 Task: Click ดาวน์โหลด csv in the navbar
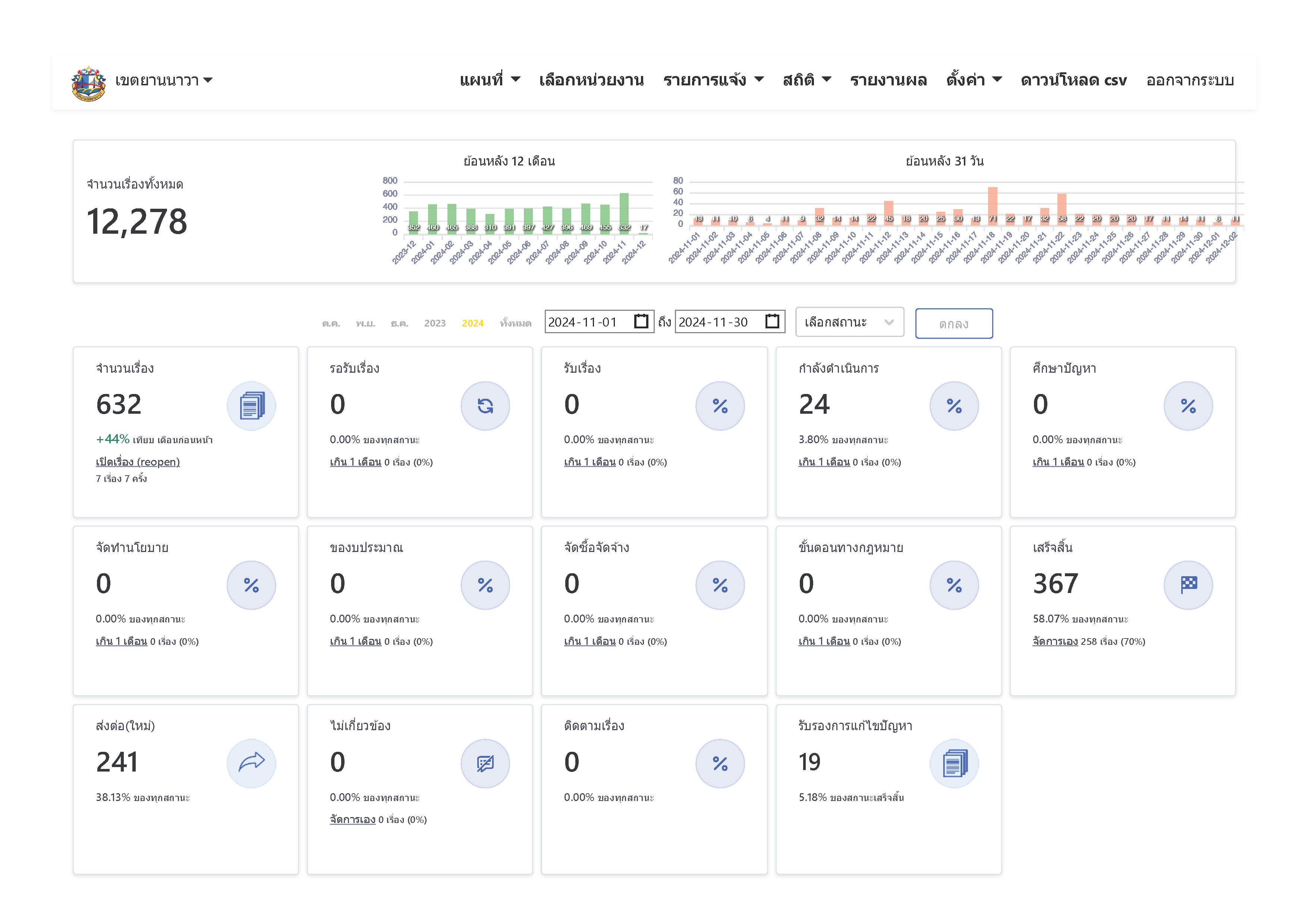(1073, 80)
